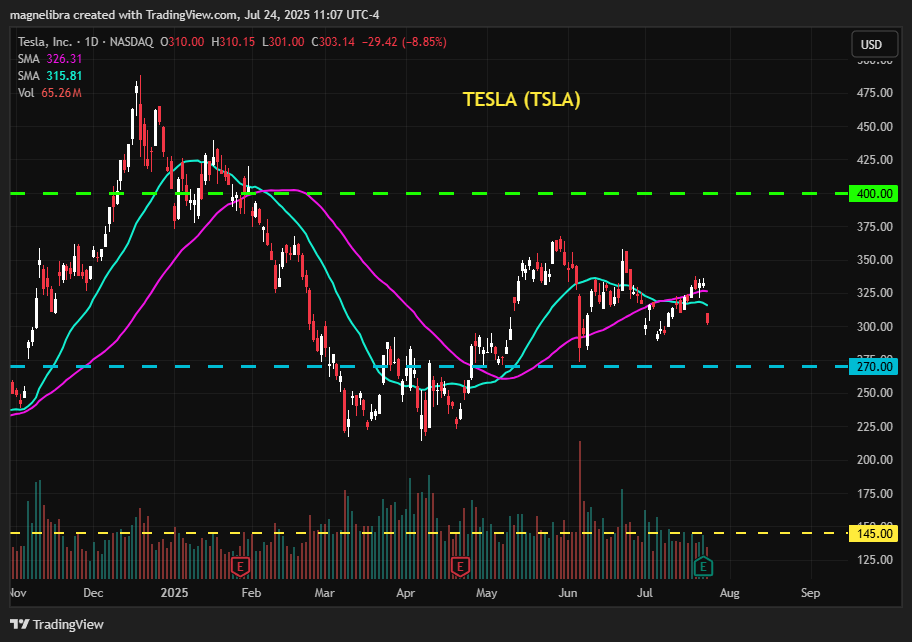The width and height of the screenshot is (912, 642).
Task: Click the 175.00 price axis label
Action: tap(874, 493)
